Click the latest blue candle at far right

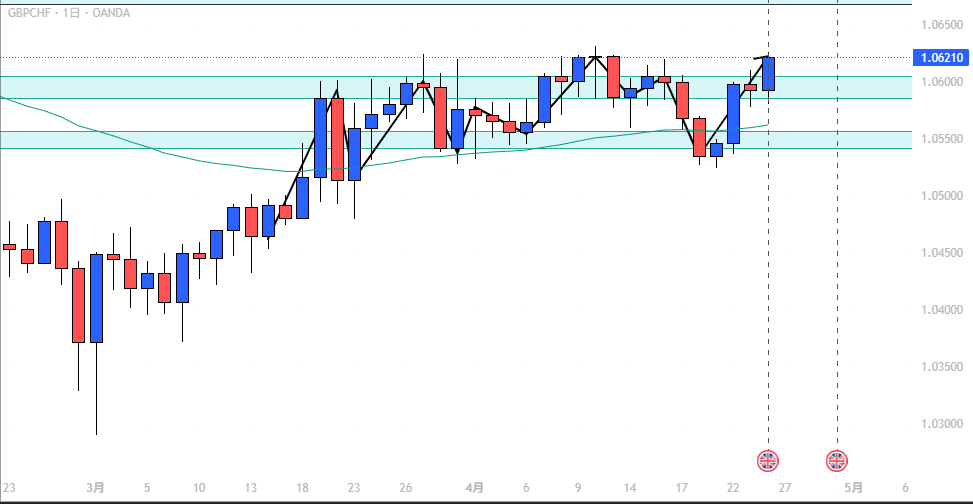click(769, 74)
